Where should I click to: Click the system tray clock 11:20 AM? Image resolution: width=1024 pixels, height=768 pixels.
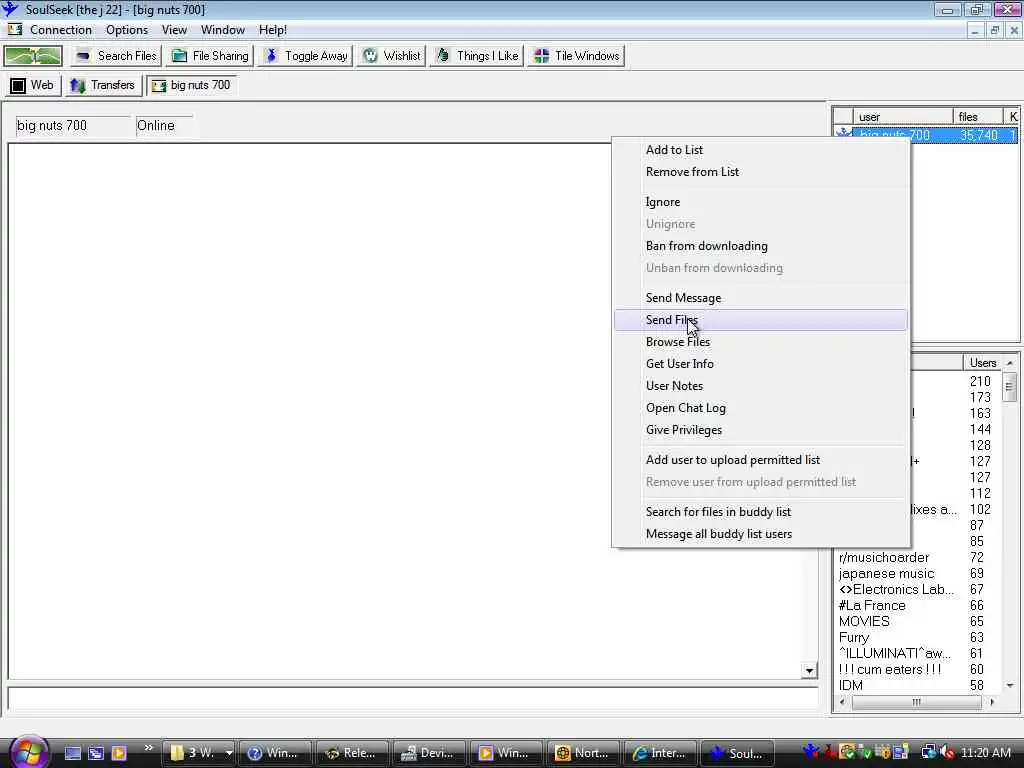pos(986,753)
